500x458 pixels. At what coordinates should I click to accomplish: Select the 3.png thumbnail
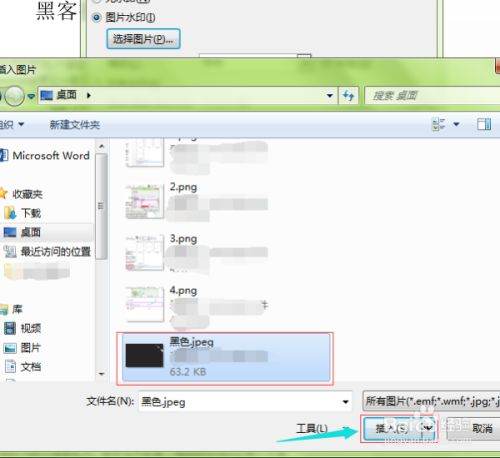coord(145,253)
